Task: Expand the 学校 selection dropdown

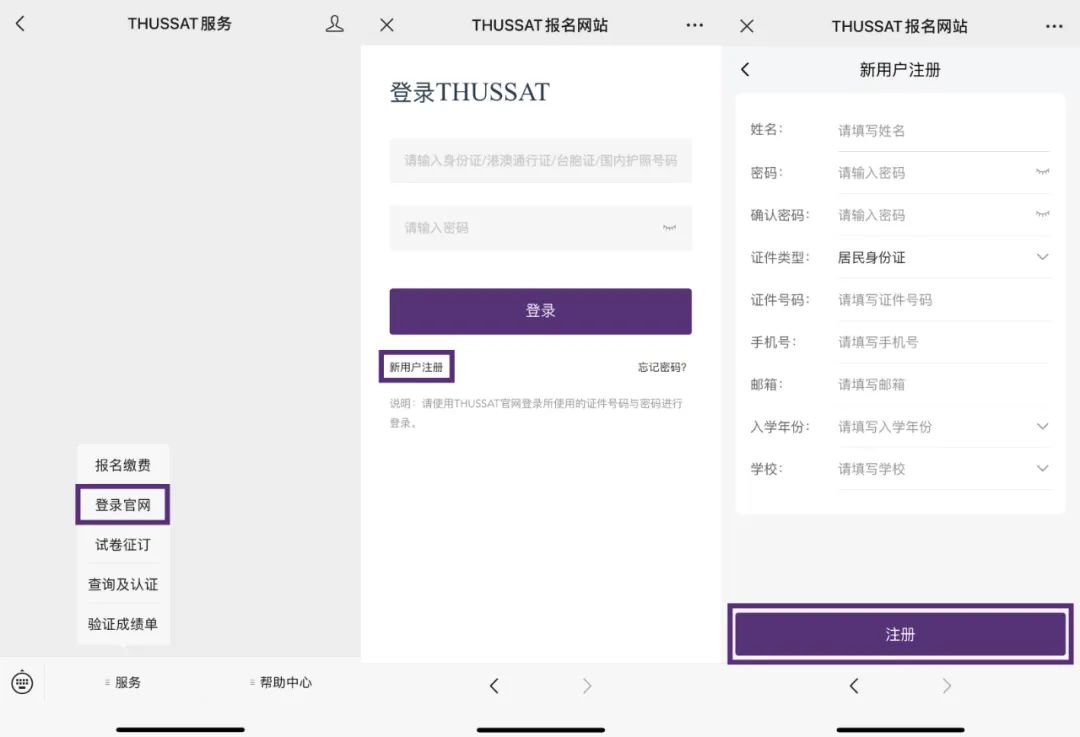Action: (x=1042, y=469)
